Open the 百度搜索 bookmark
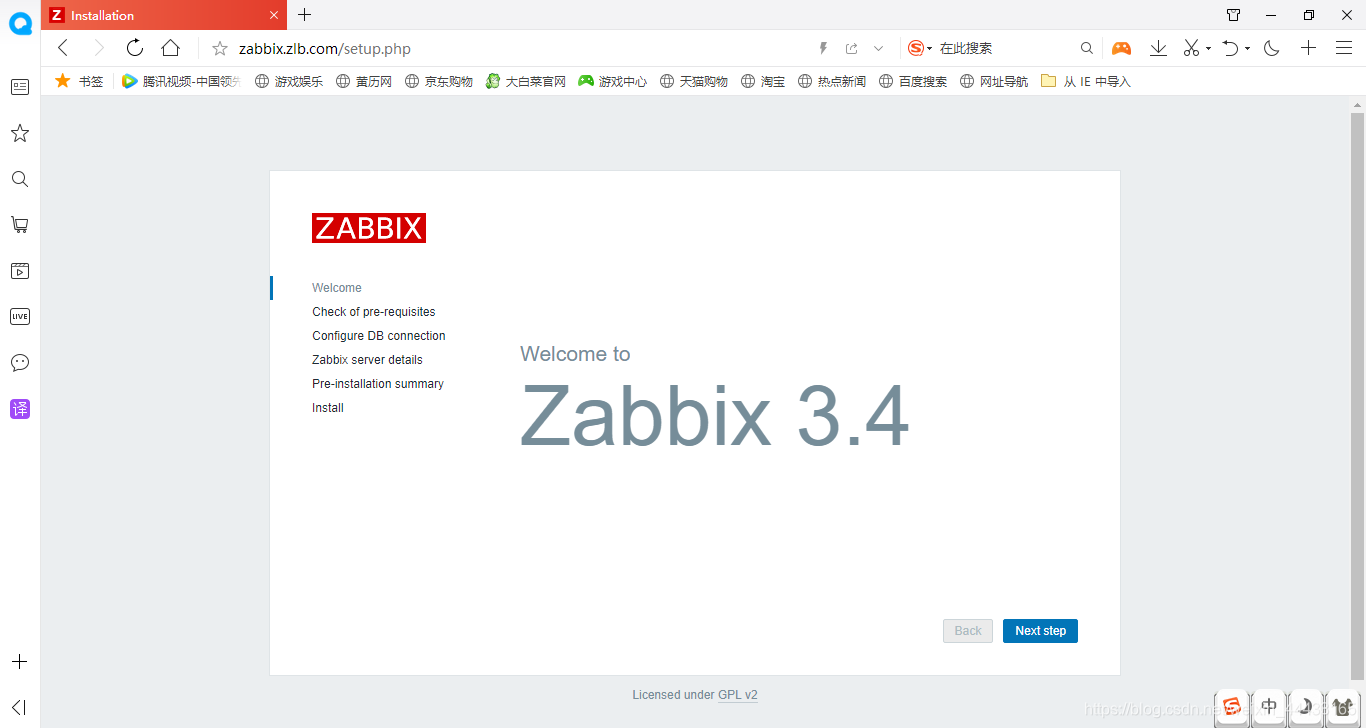This screenshot has width=1366, height=728. (x=913, y=81)
